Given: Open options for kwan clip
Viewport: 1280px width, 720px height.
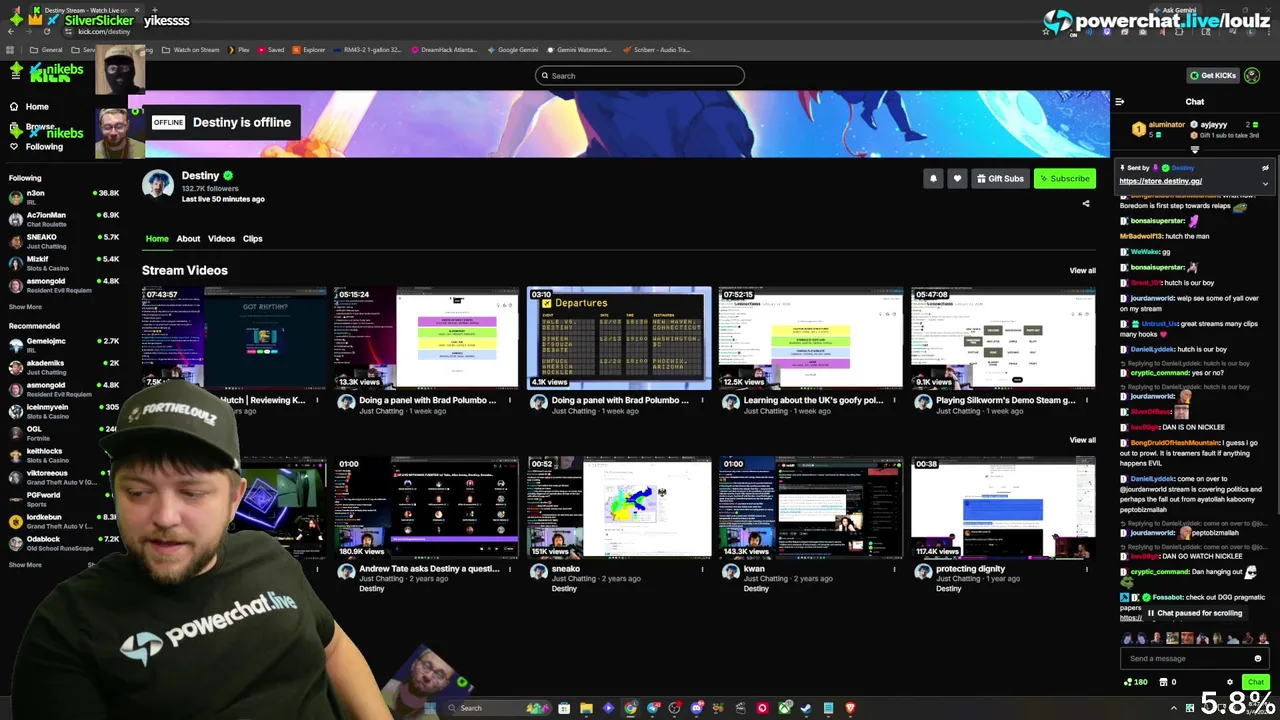Looking at the screenshot, I should [x=895, y=570].
